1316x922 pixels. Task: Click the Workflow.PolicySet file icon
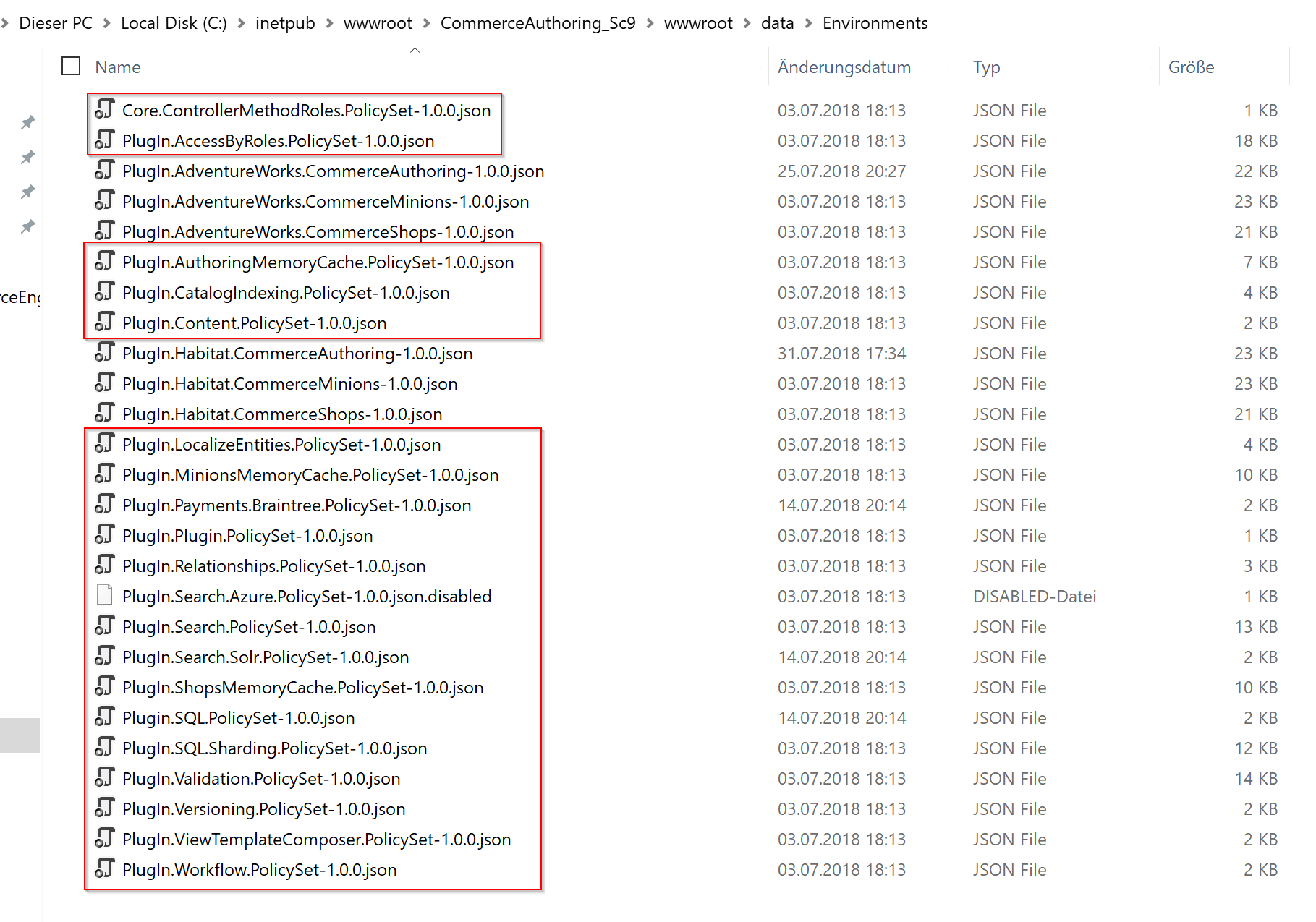[x=105, y=868]
